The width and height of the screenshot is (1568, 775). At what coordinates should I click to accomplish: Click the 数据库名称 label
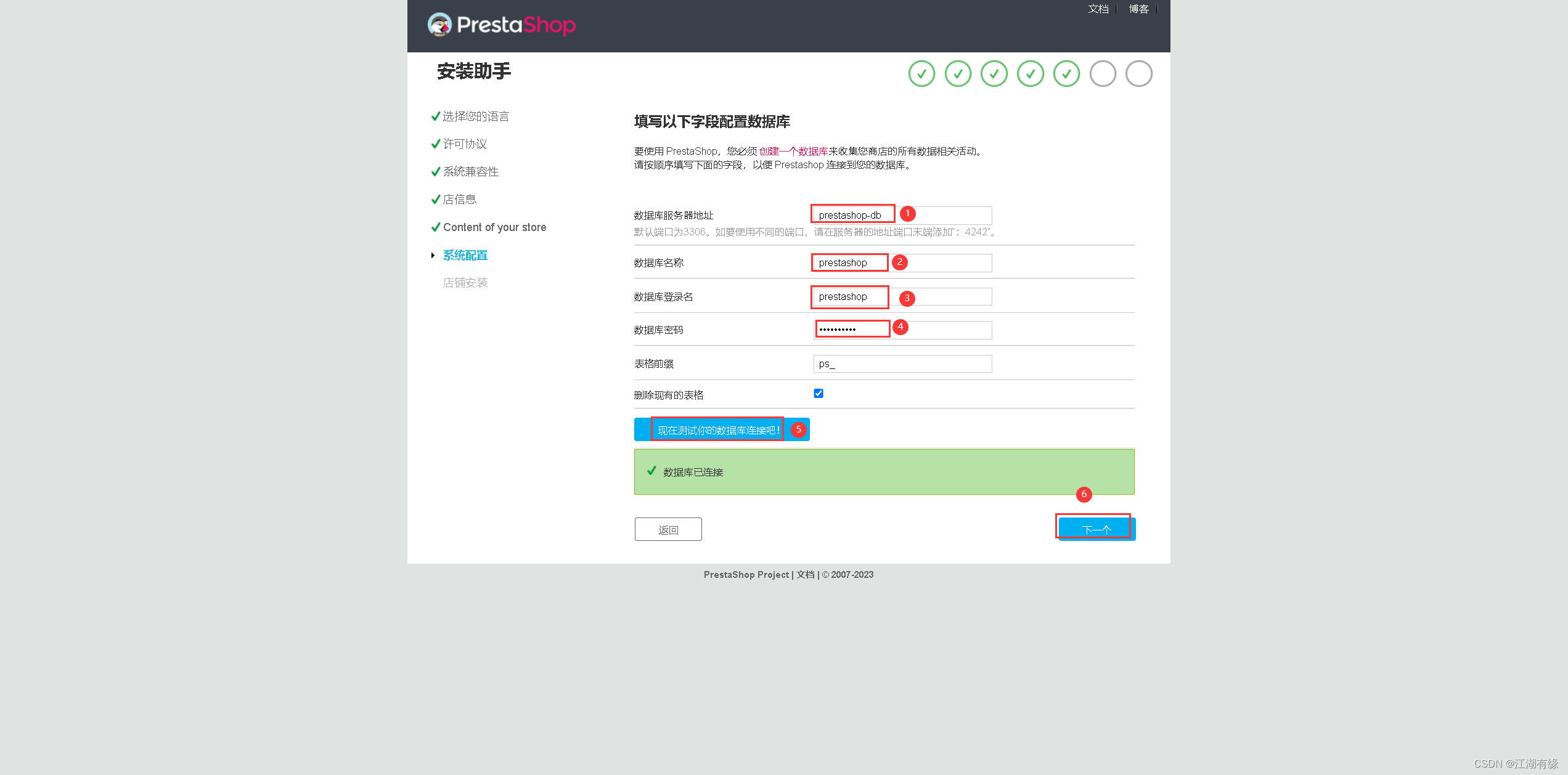[658, 263]
